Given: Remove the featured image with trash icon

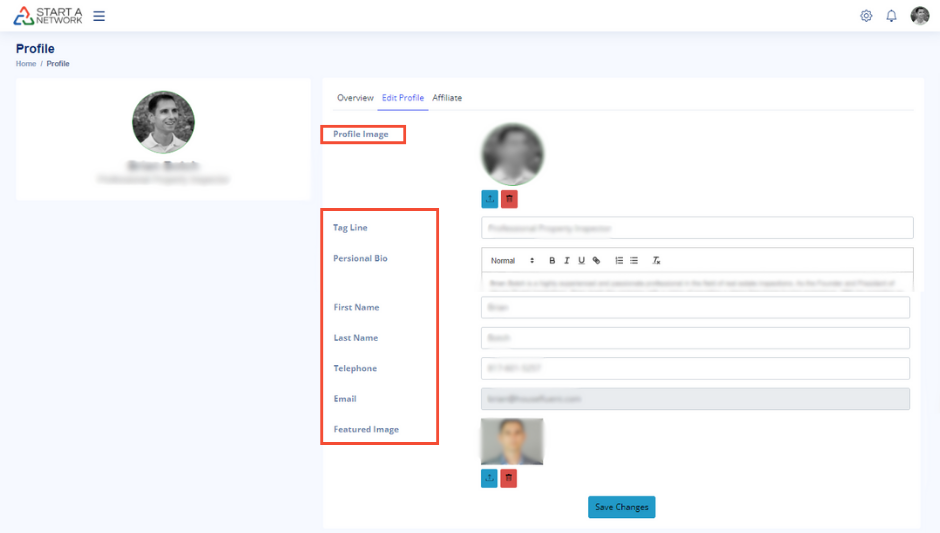Looking at the screenshot, I should [509, 479].
